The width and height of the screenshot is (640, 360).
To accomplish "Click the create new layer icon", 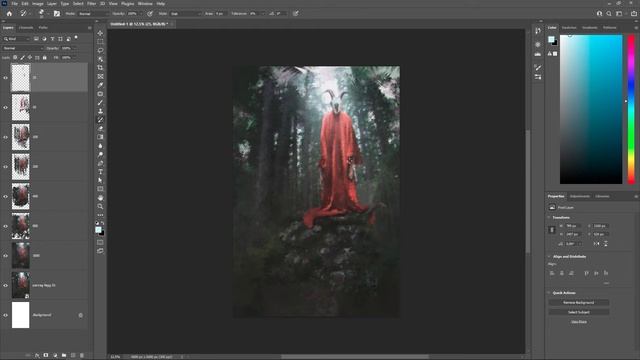I will [73, 356].
